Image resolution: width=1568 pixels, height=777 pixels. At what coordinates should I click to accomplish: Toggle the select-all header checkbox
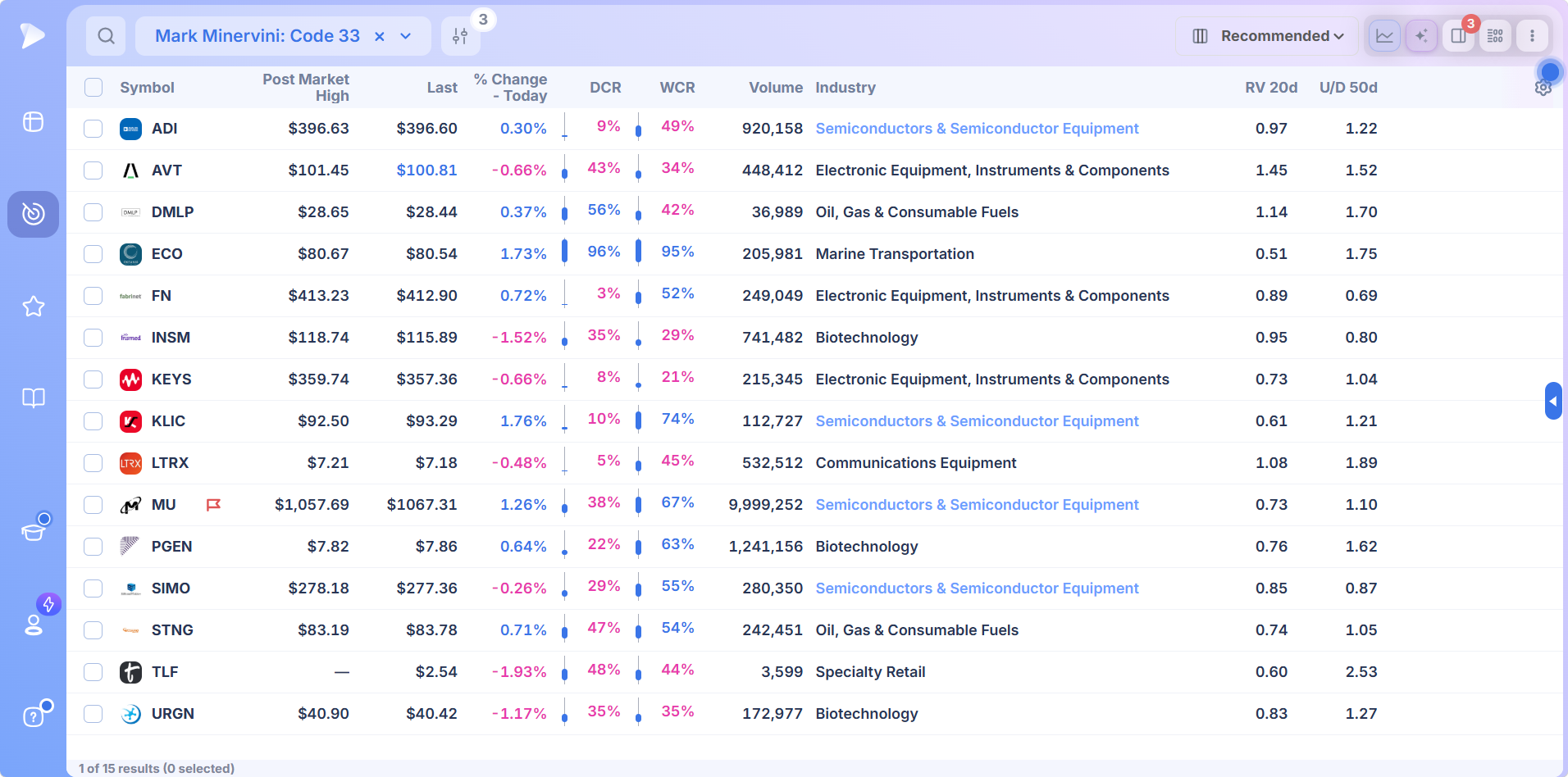pos(93,88)
